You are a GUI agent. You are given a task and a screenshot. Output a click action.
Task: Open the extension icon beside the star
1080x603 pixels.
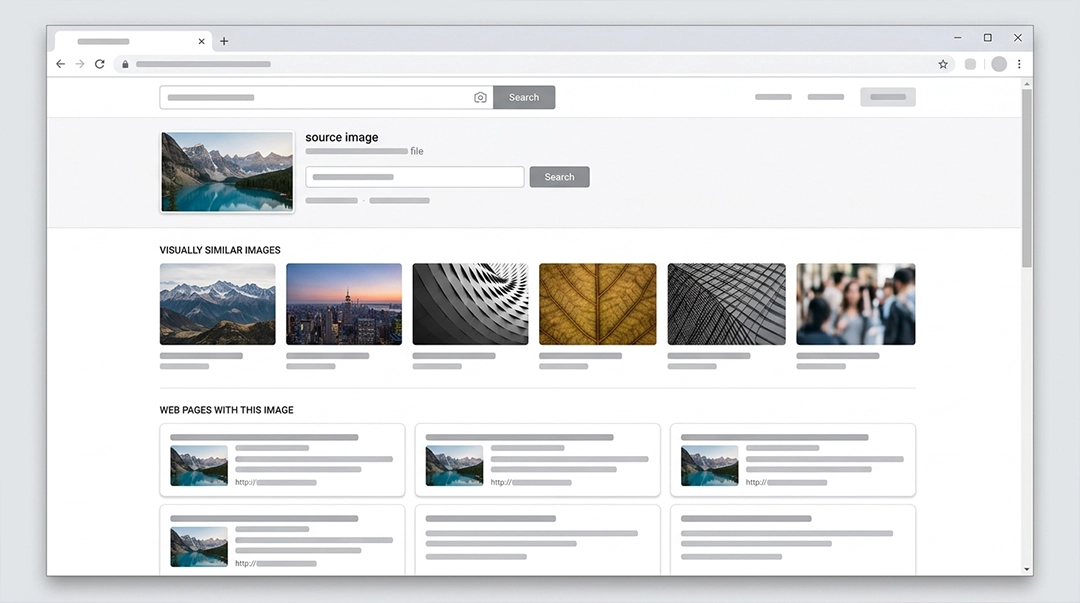[970, 64]
